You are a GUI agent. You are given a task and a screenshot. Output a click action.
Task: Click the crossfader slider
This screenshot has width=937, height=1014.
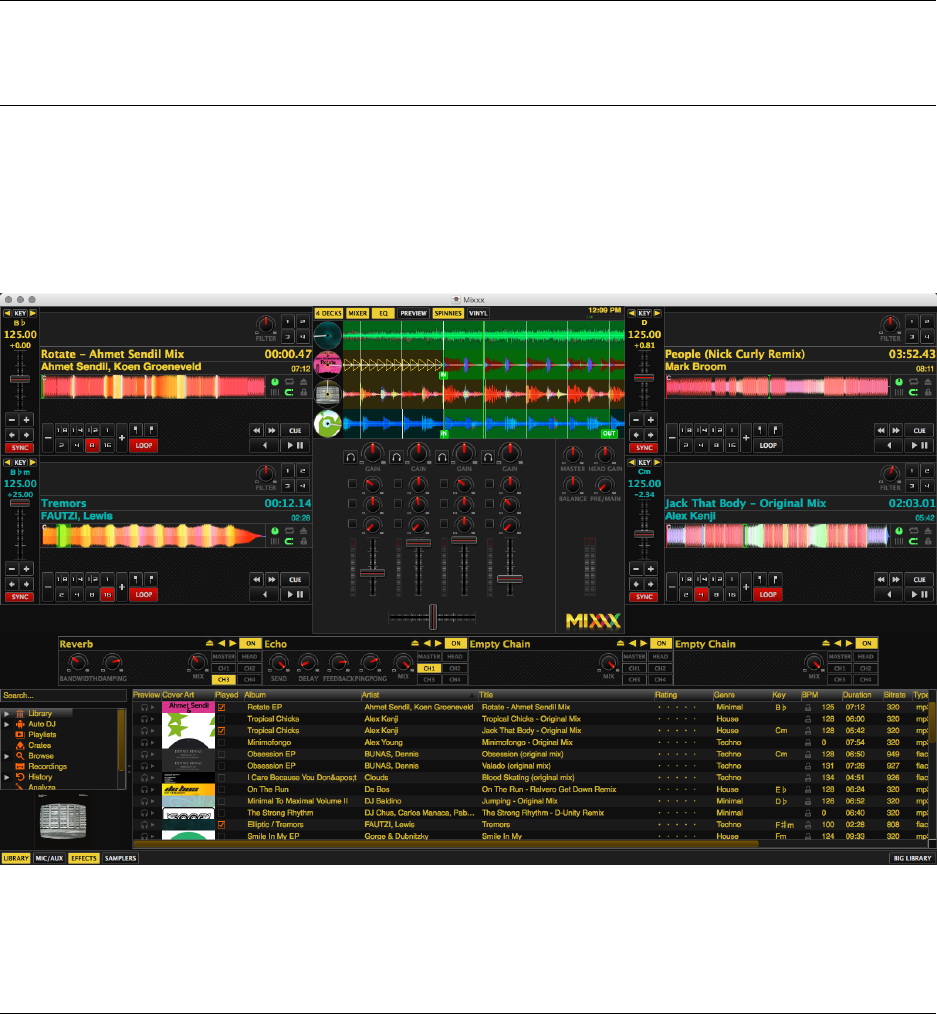pyautogui.click(x=433, y=617)
